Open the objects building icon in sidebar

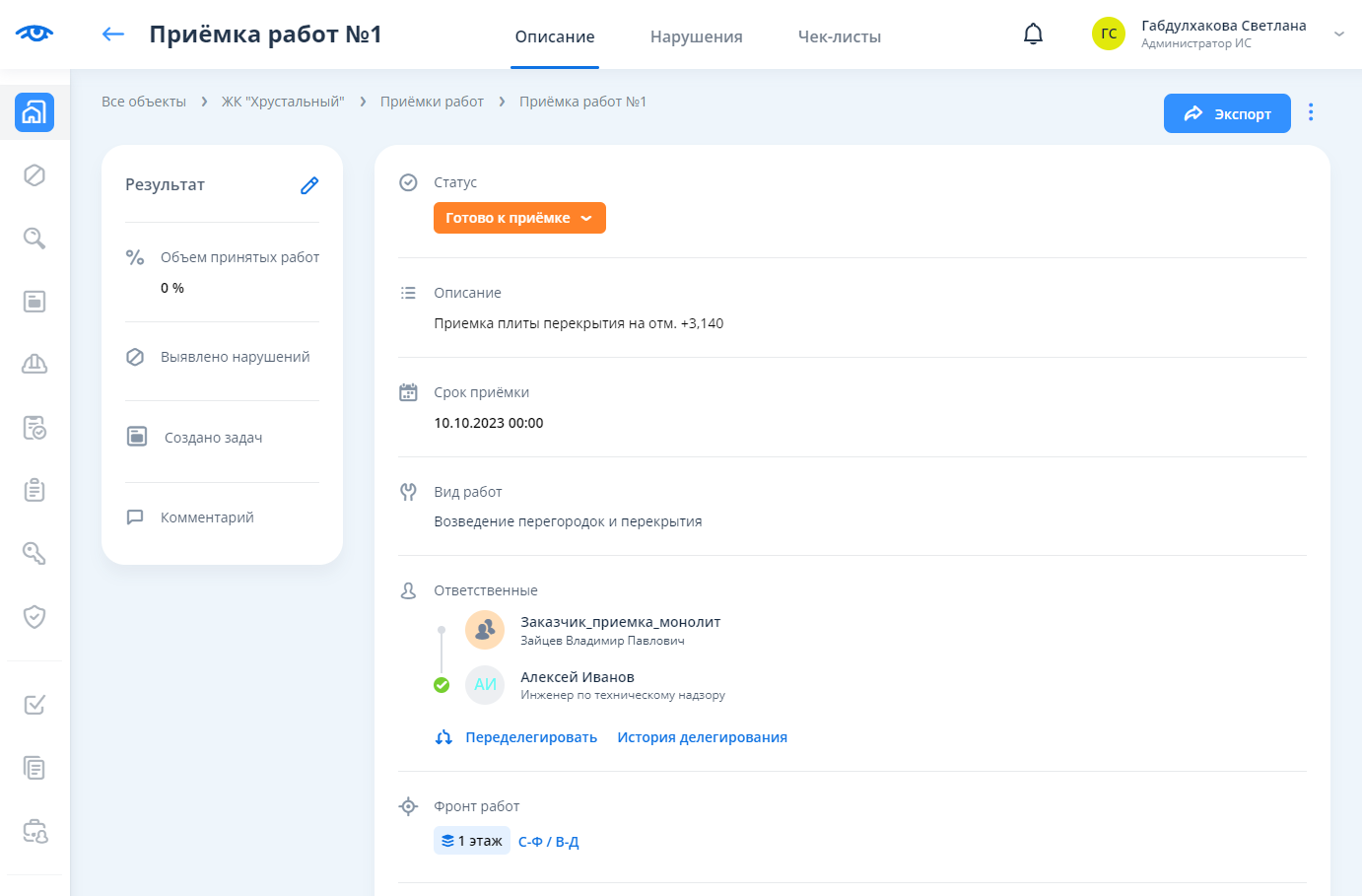tap(34, 112)
